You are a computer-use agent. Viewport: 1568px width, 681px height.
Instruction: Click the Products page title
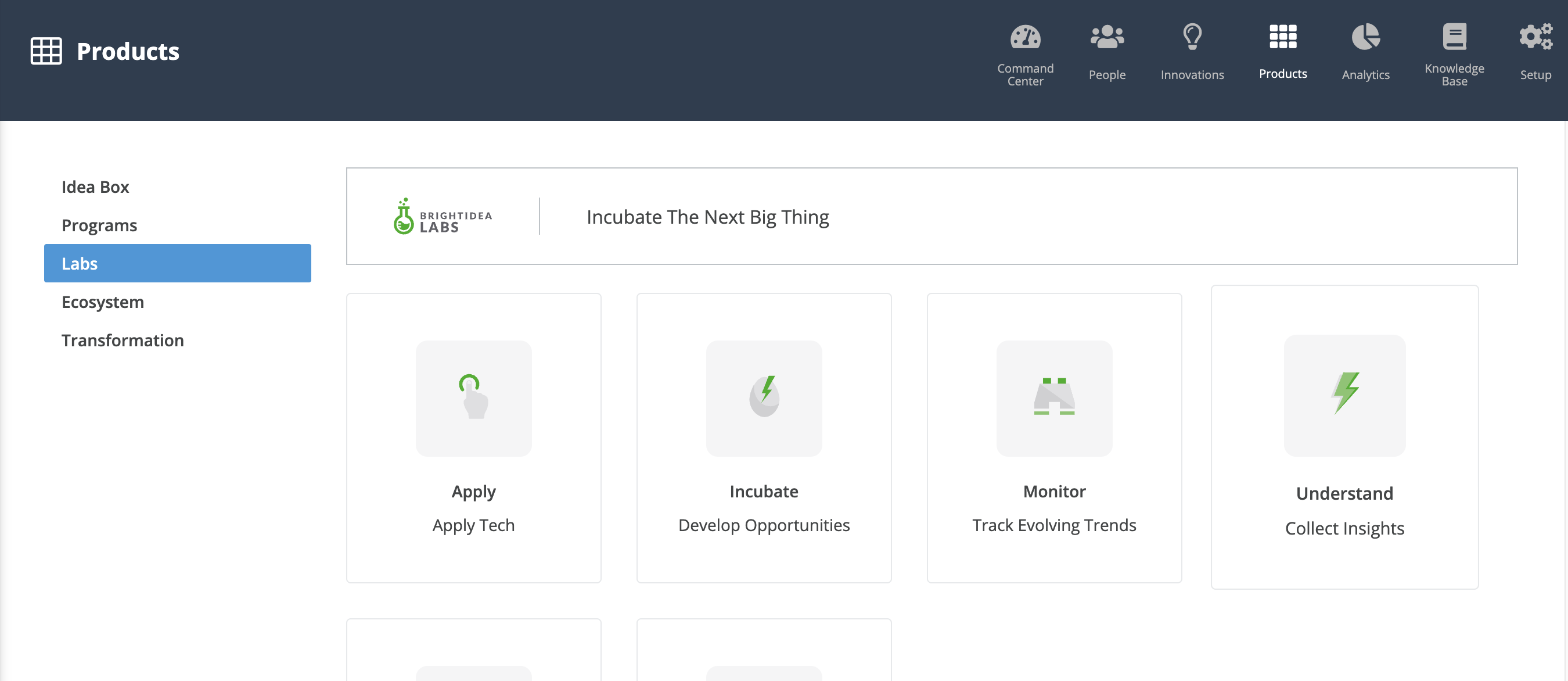pos(128,51)
